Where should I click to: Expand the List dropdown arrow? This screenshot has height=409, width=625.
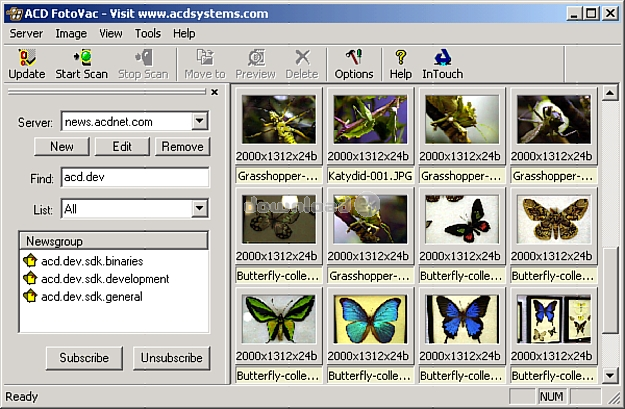coord(199,208)
